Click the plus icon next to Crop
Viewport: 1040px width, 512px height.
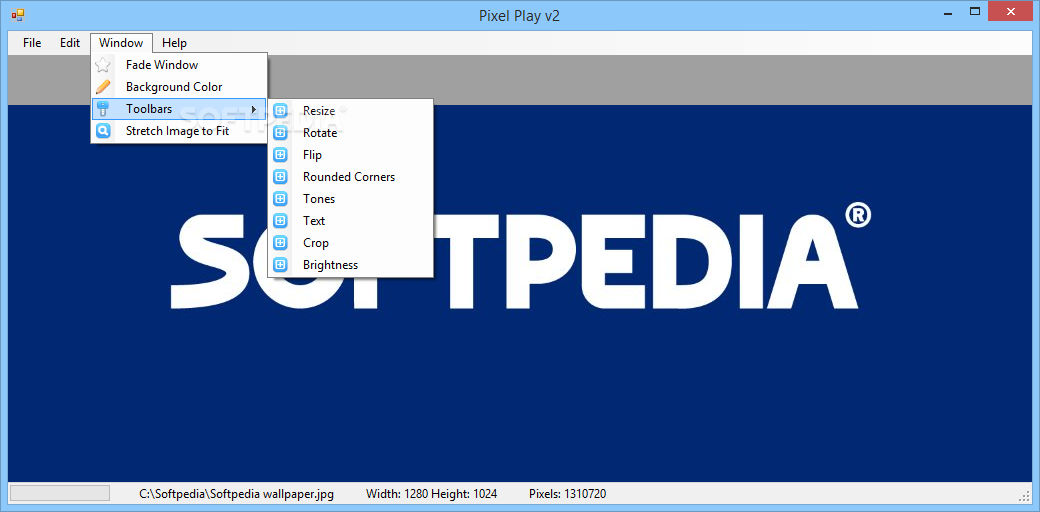[x=280, y=243]
